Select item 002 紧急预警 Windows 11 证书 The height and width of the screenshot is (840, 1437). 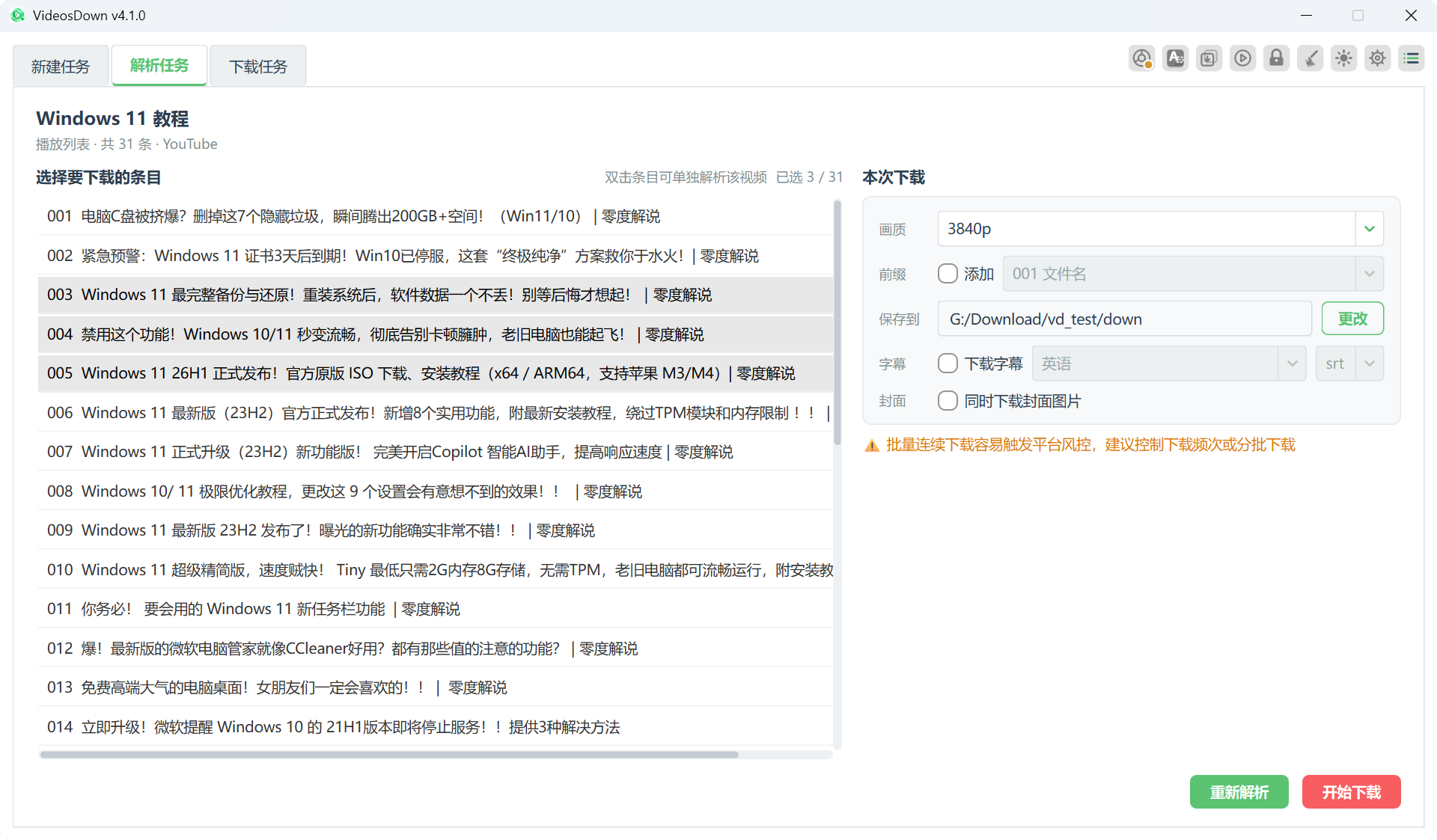click(x=436, y=256)
